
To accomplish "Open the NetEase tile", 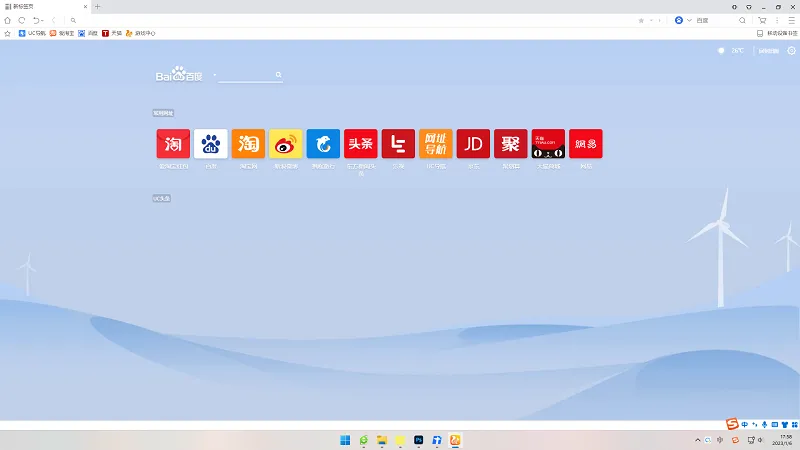I will (586, 144).
